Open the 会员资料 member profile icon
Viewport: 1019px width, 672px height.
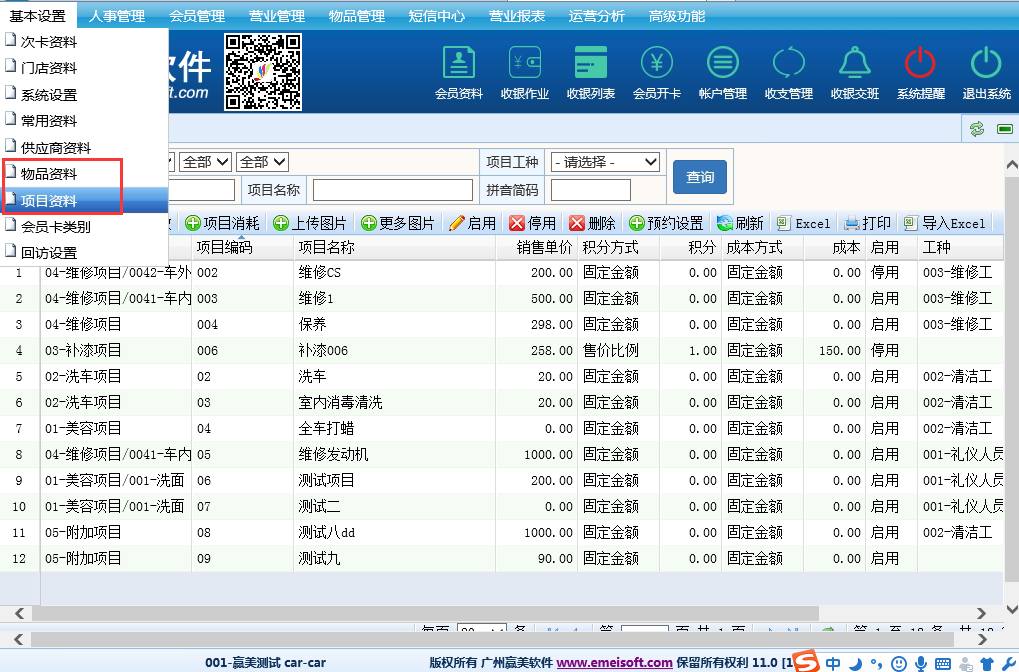pos(458,73)
